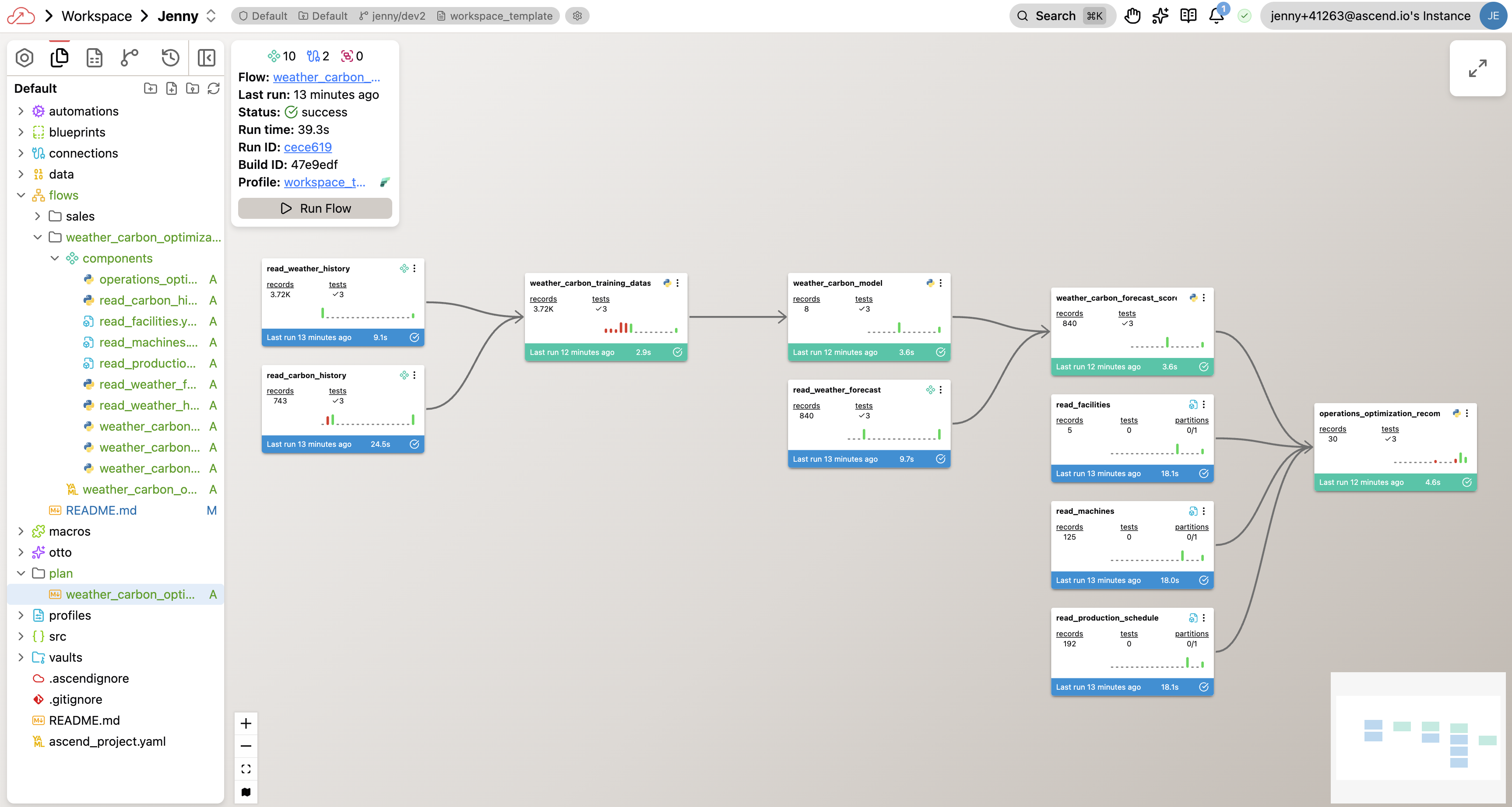Open the documentation book icon
Image resolution: width=1512 pixels, height=807 pixels.
tap(1188, 16)
